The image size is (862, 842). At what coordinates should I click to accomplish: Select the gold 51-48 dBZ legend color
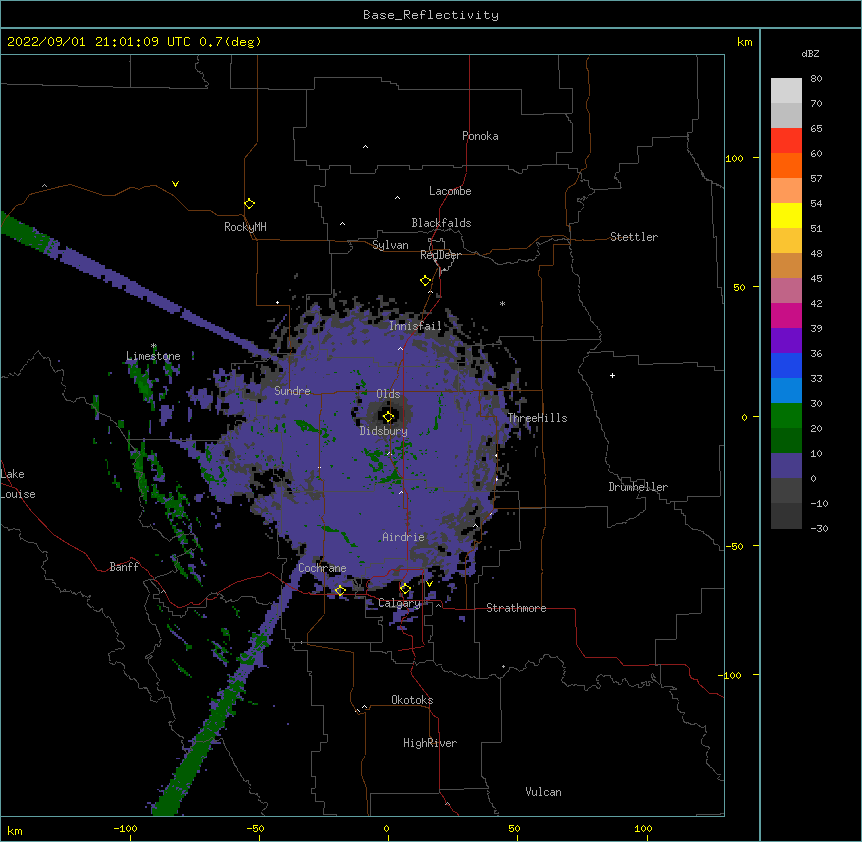(786, 240)
